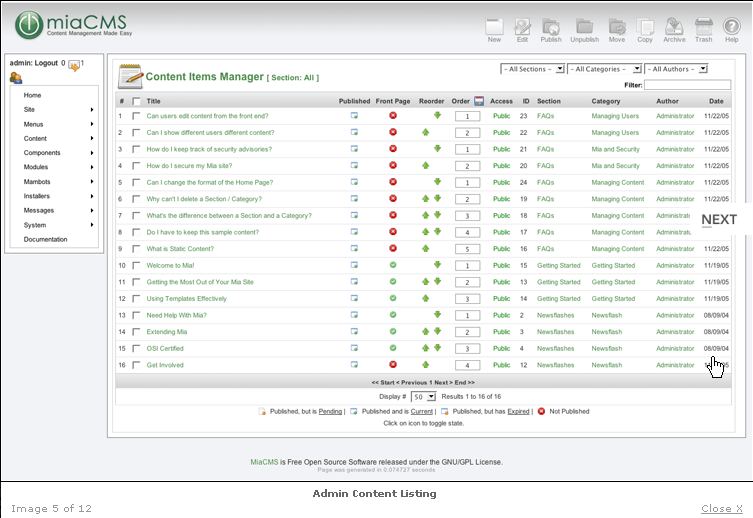The image size is (753, 518).
Task: Open the All Categories dropdown
Action: (604, 69)
